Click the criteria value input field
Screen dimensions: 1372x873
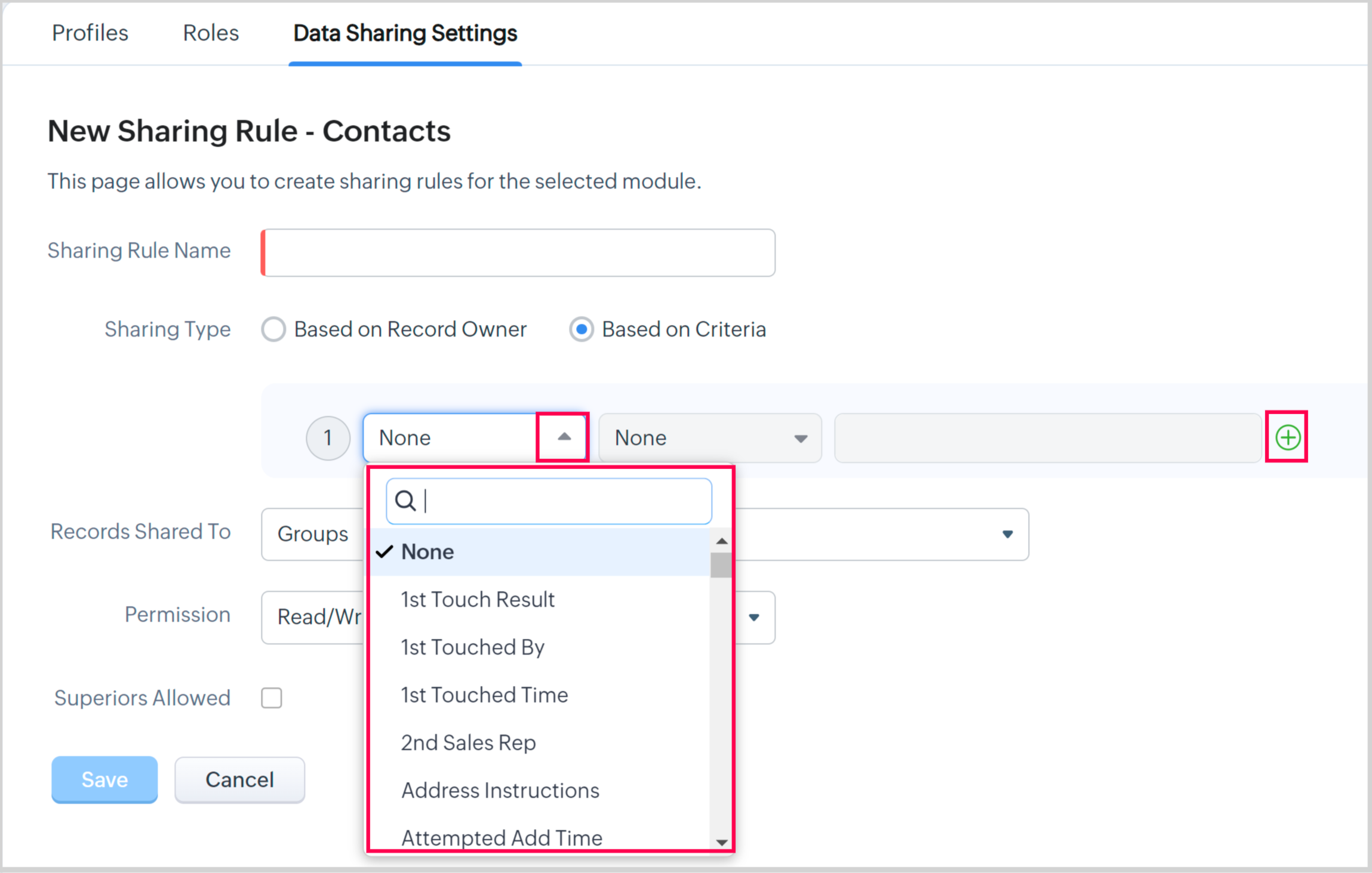[x=1047, y=438]
